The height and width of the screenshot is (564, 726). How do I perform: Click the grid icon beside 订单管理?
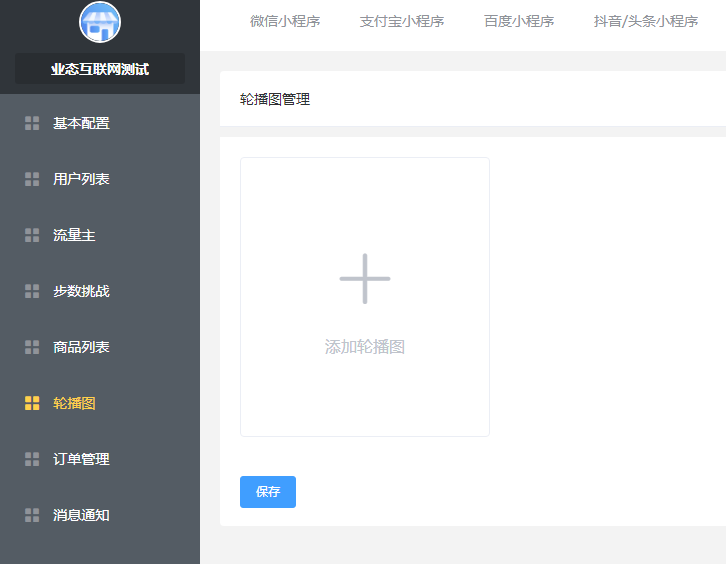click(32, 459)
